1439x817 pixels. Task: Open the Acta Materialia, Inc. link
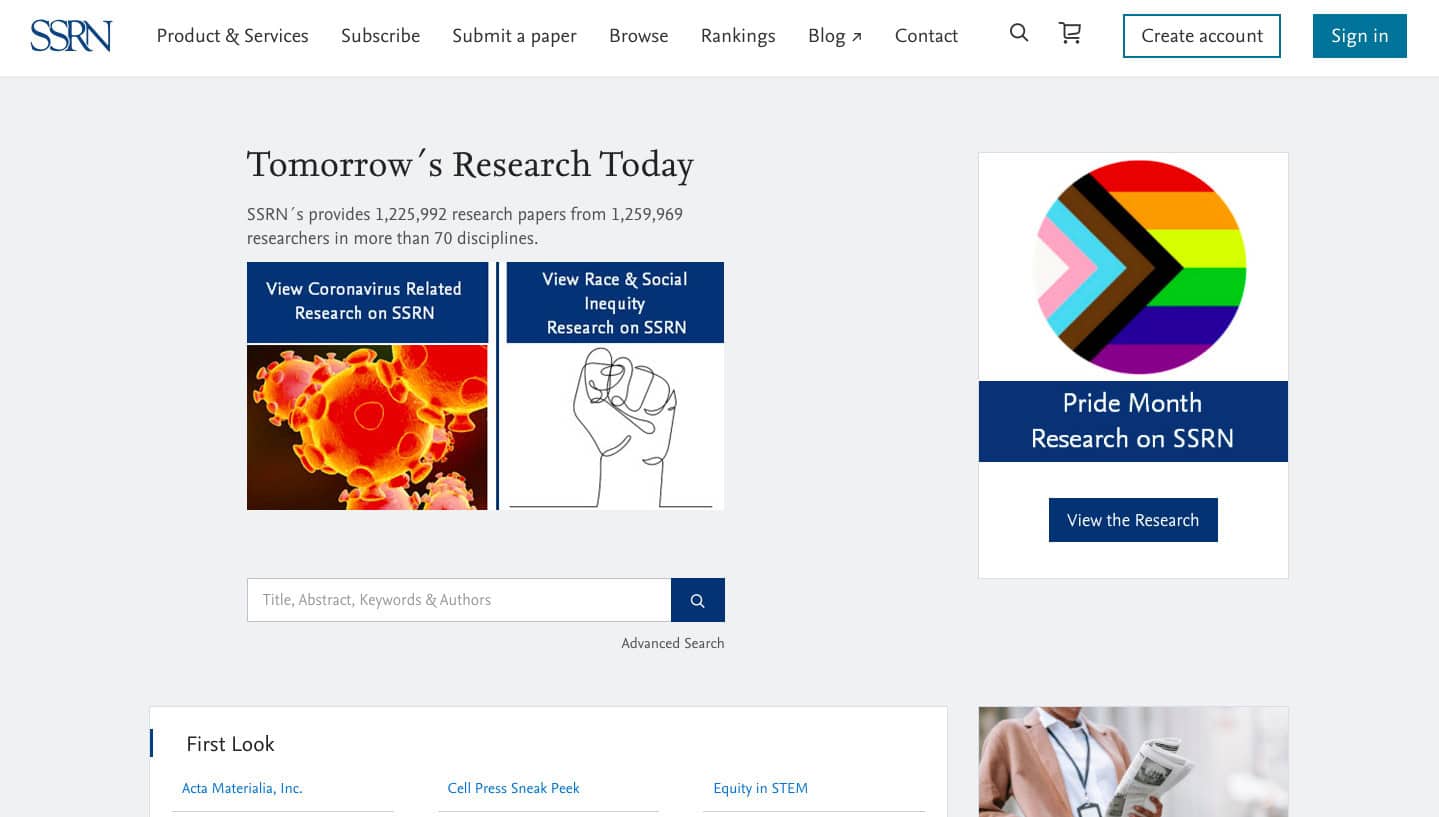[x=242, y=788]
